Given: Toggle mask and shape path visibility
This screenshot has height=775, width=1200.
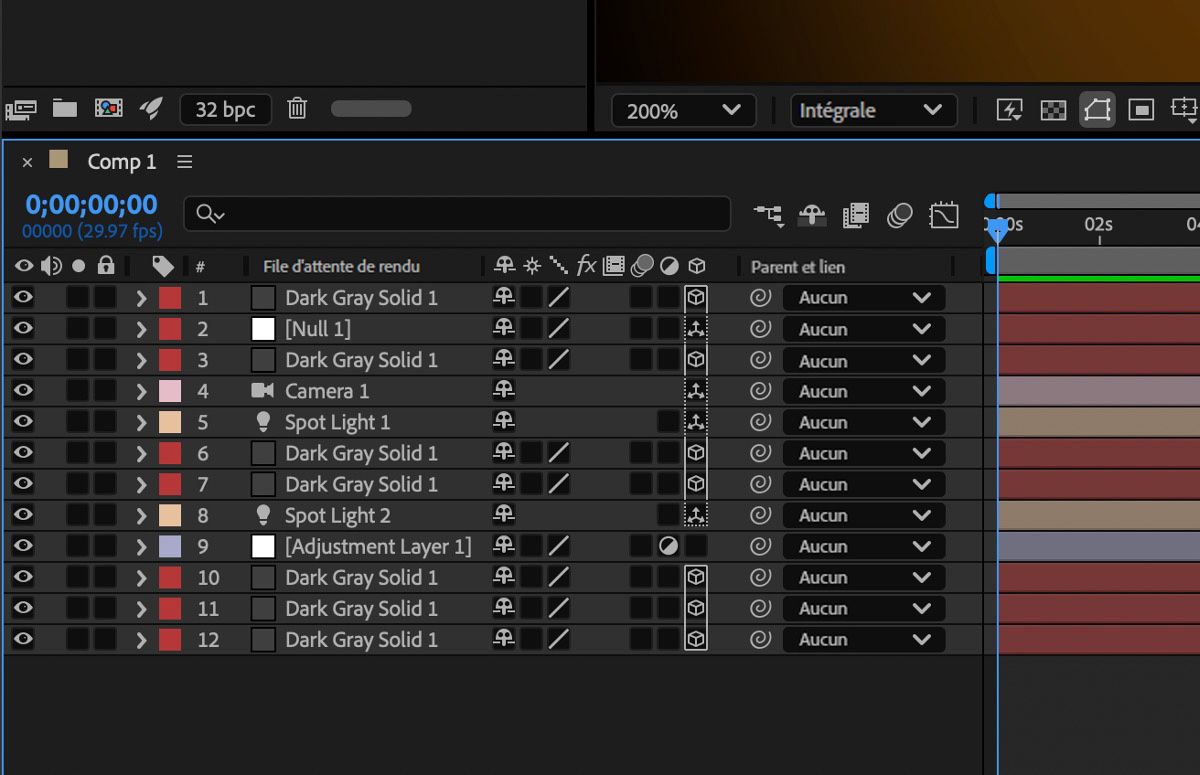Looking at the screenshot, I should click(1097, 110).
